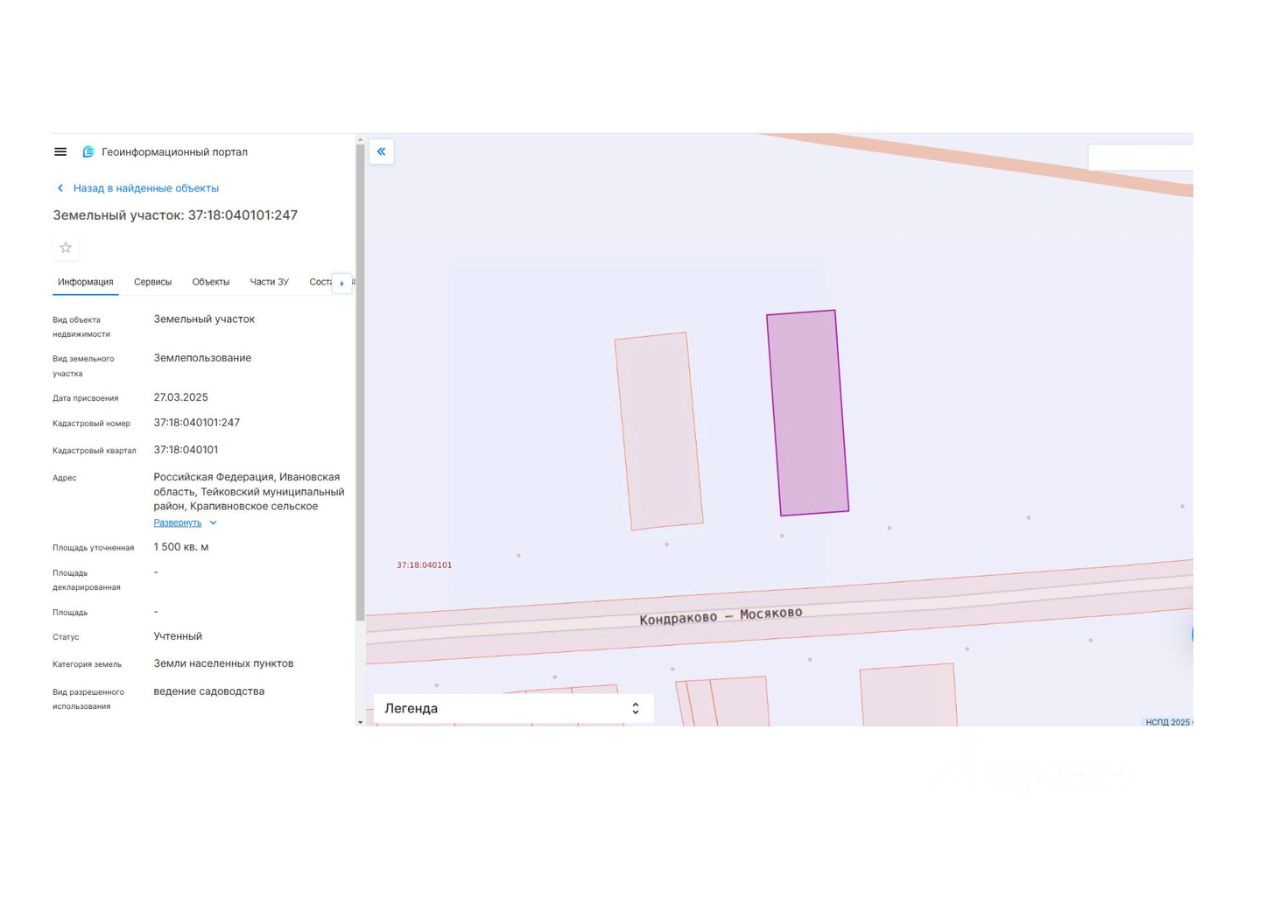Select the highlighted purple parcel on the map
Screen dimensions: 1280x905
807,413
